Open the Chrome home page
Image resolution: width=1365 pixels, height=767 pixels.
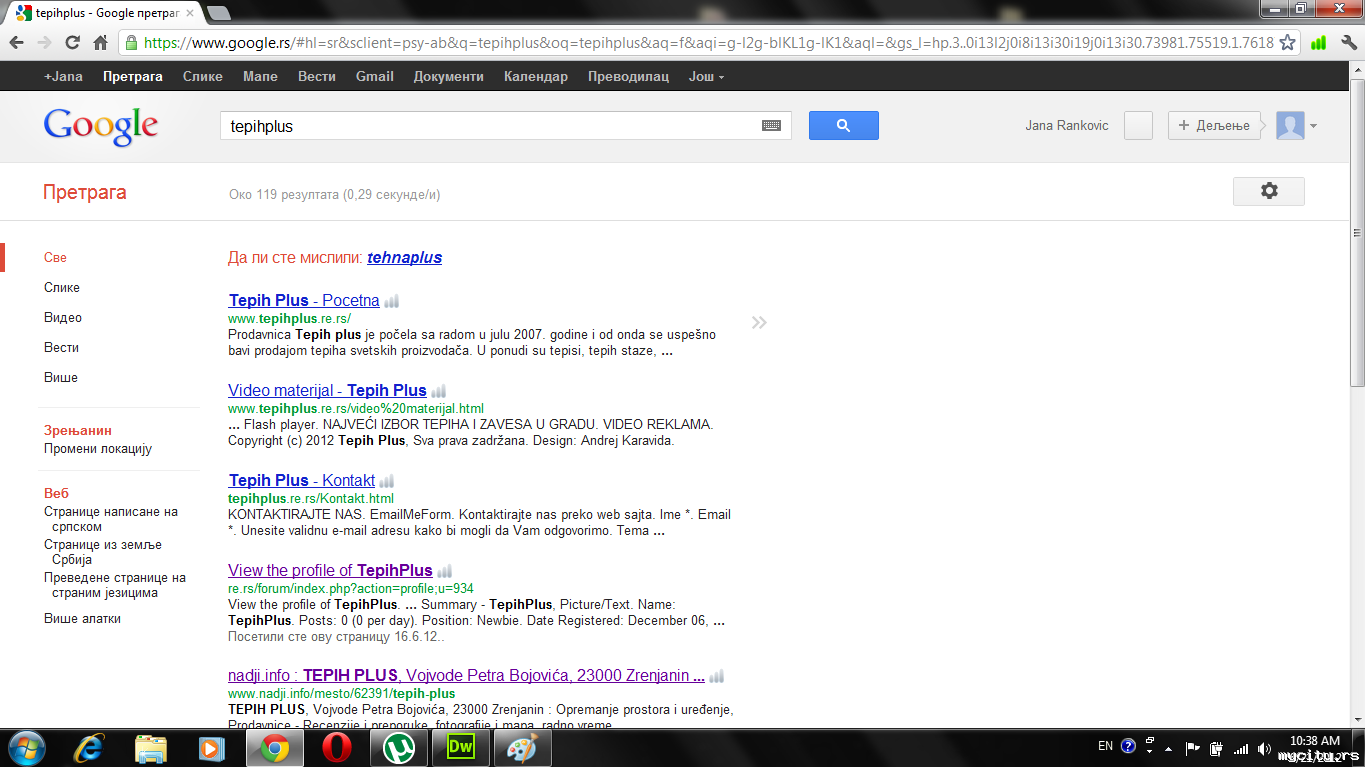100,43
